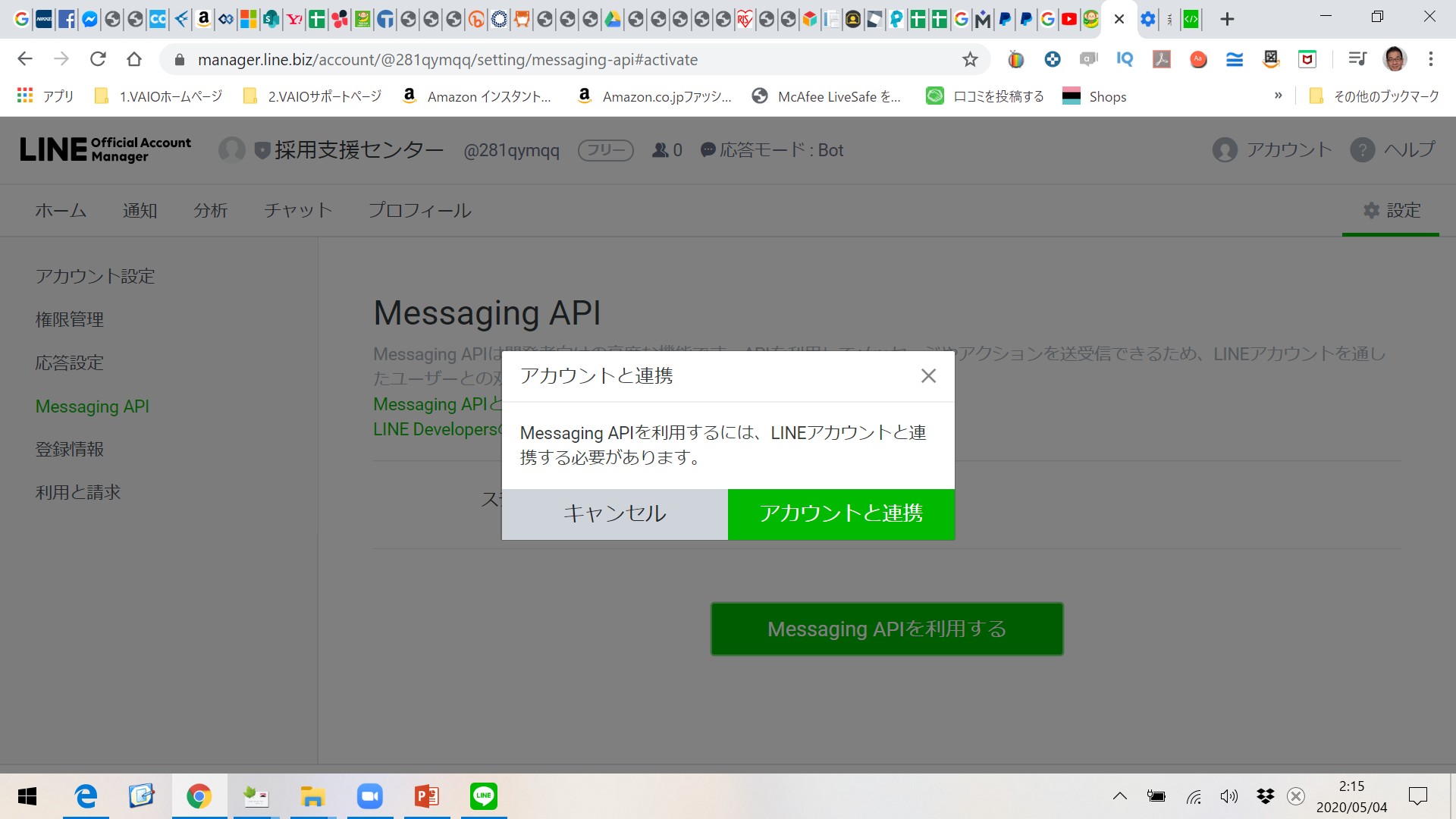Click the Chrome user profile avatar

tap(1395, 59)
